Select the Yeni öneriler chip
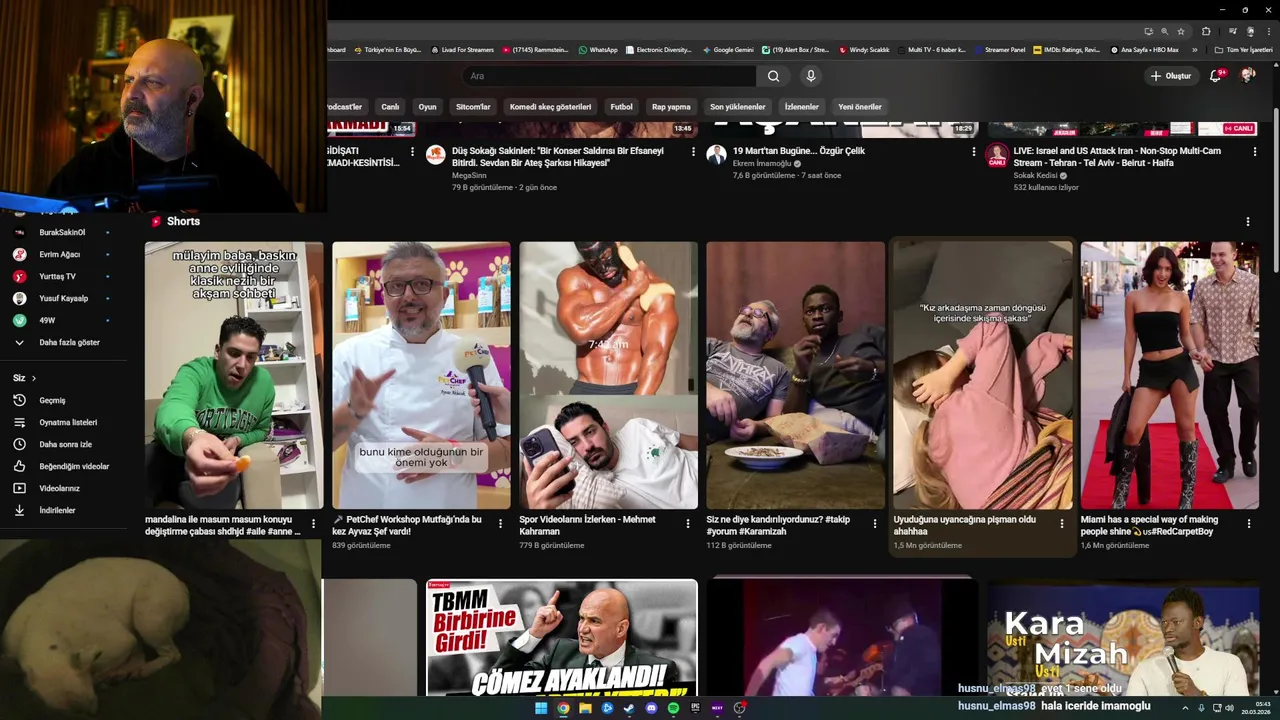Viewport: 1280px width, 720px height. (x=860, y=107)
